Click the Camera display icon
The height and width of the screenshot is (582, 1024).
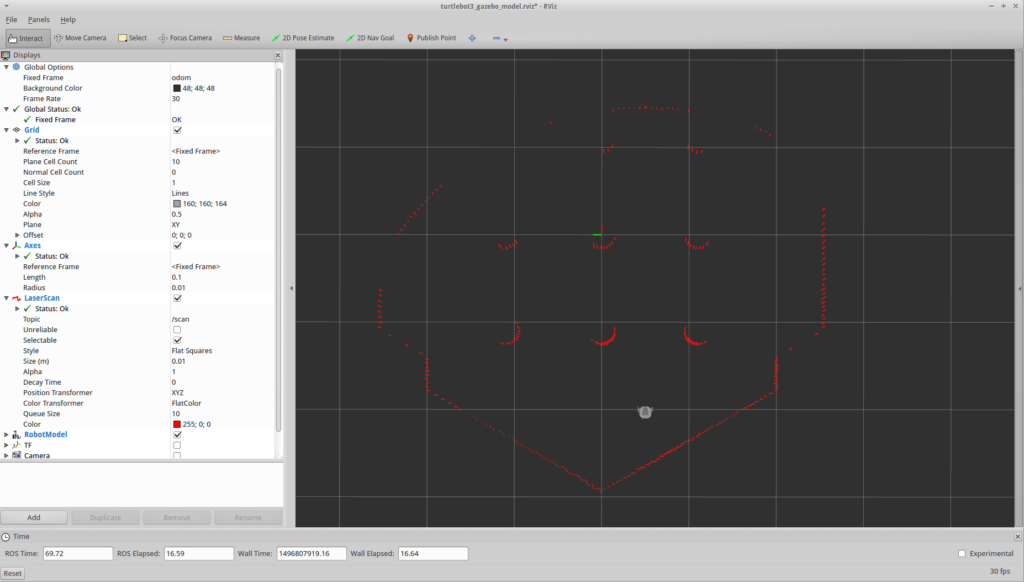tap(16, 455)
